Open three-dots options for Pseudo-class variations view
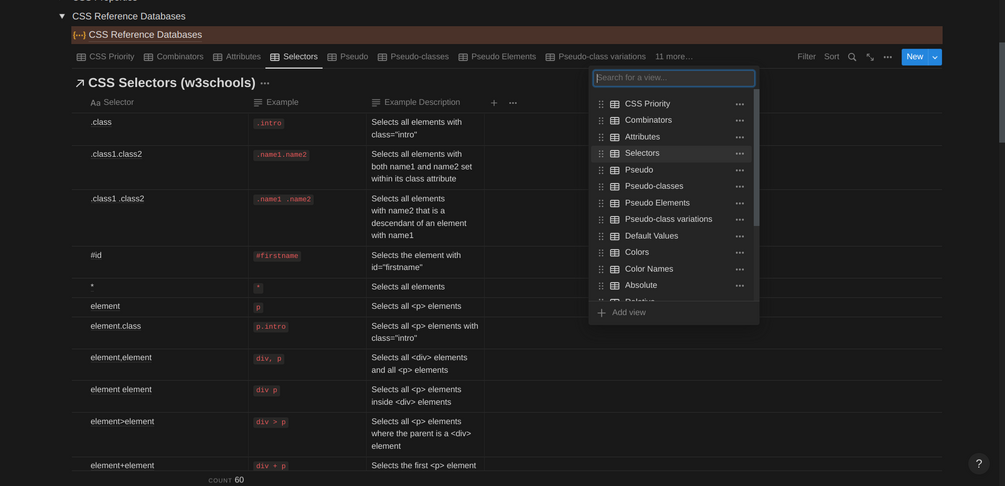 [x=740, y=220]
